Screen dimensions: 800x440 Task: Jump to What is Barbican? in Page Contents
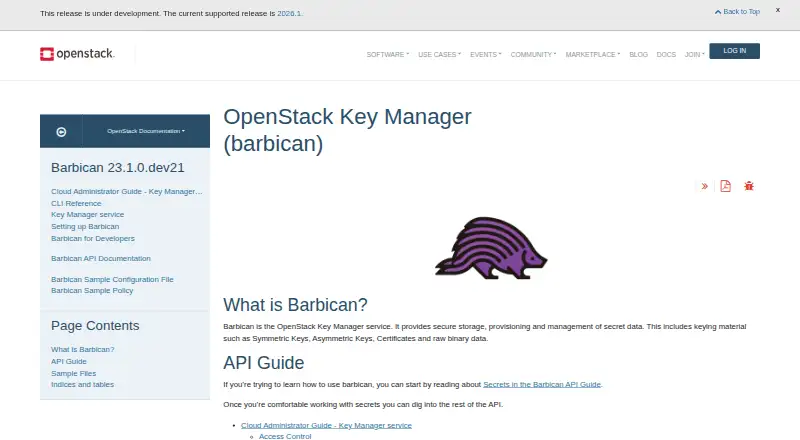[x=83, y=349]
